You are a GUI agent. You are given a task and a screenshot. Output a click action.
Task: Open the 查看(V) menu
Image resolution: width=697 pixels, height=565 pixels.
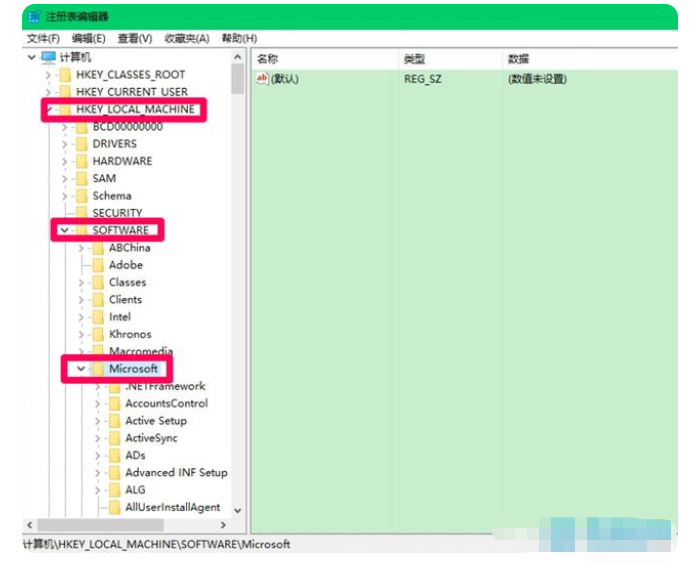pyautogui.click(x=135, y=39)
